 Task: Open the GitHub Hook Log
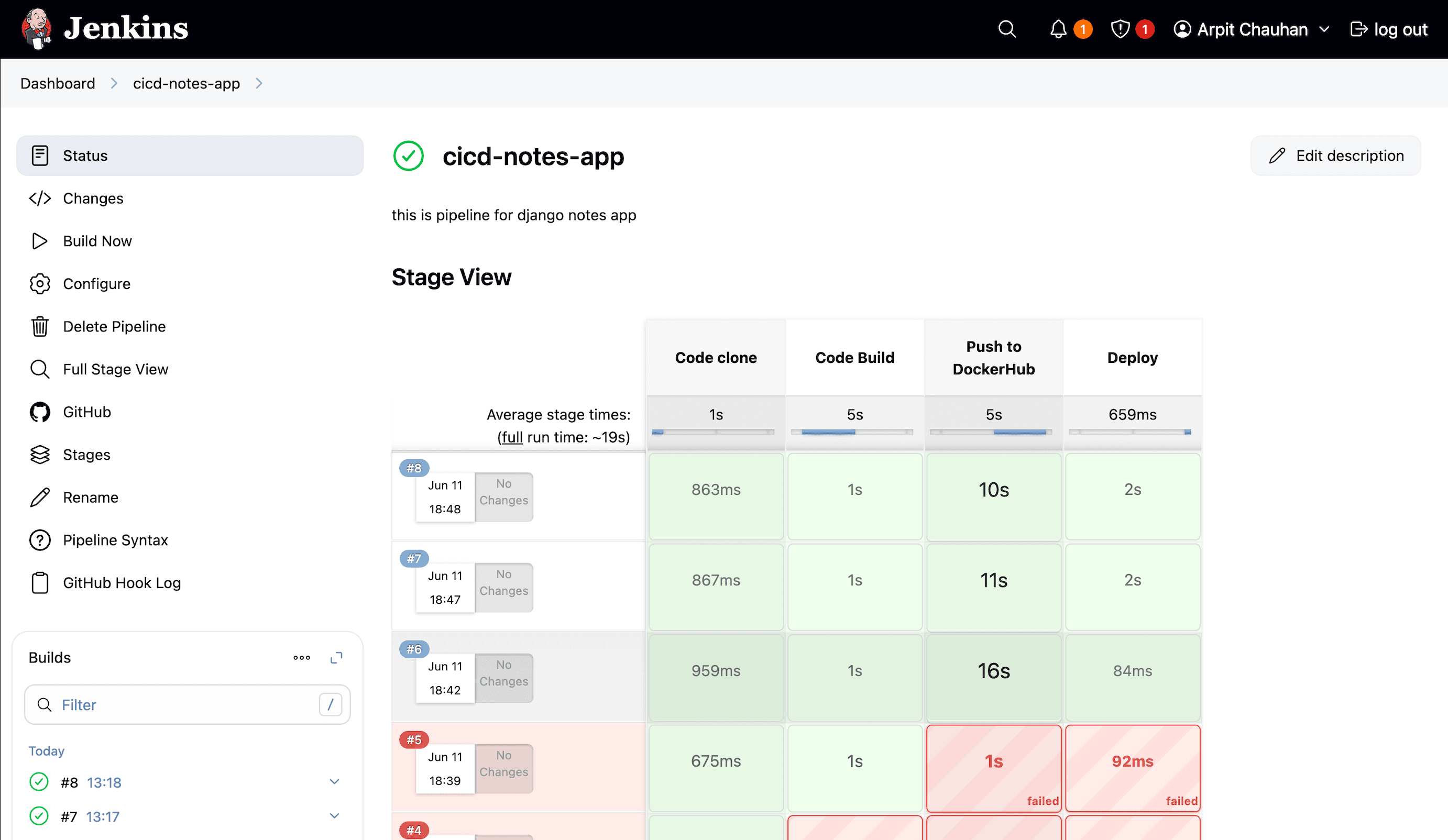121,582
